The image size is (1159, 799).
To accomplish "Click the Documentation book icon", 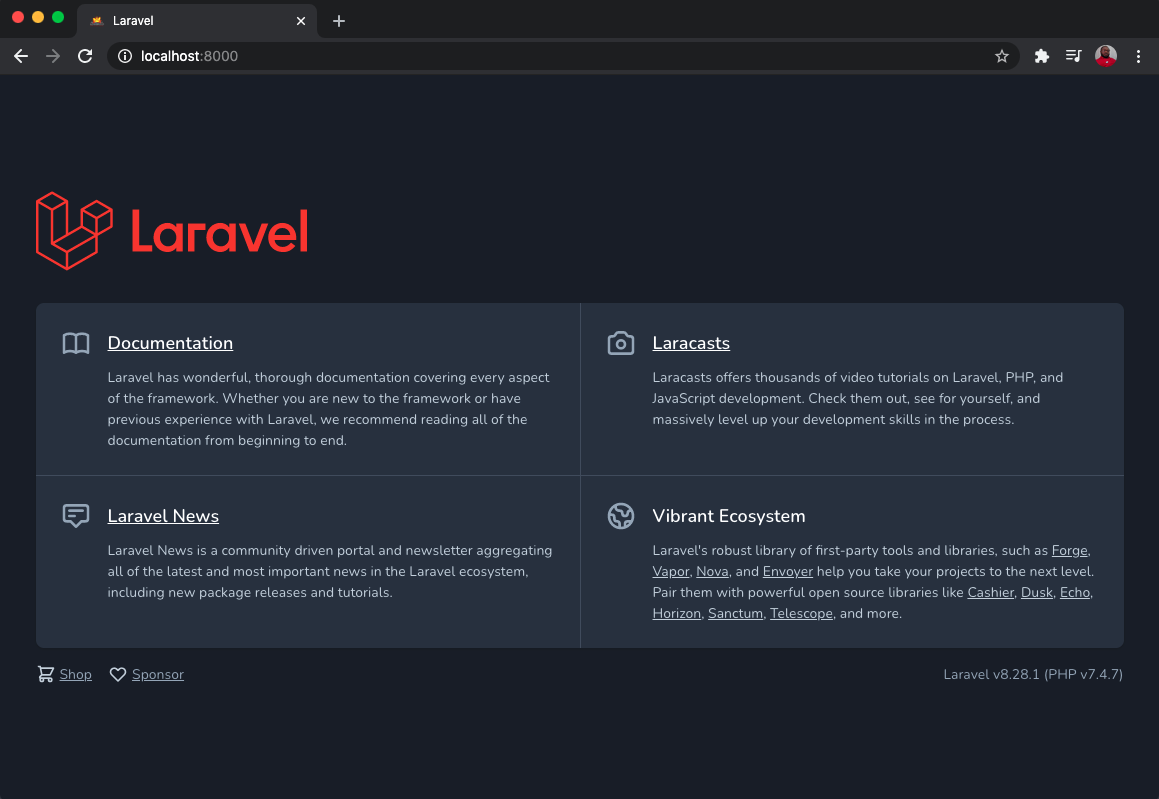I will click(76, 343).
